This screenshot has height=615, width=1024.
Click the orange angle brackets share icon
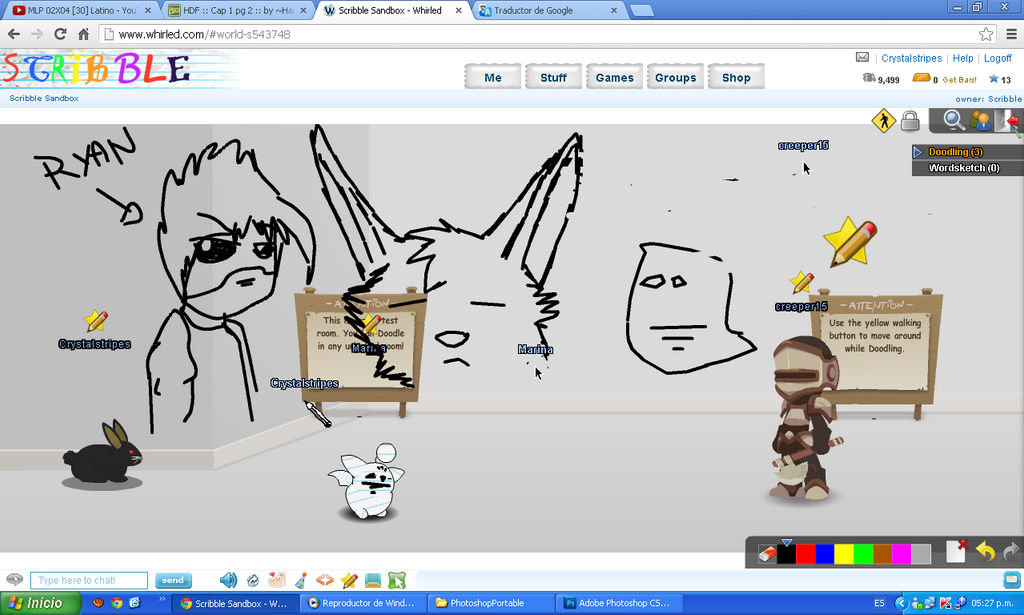325,580
